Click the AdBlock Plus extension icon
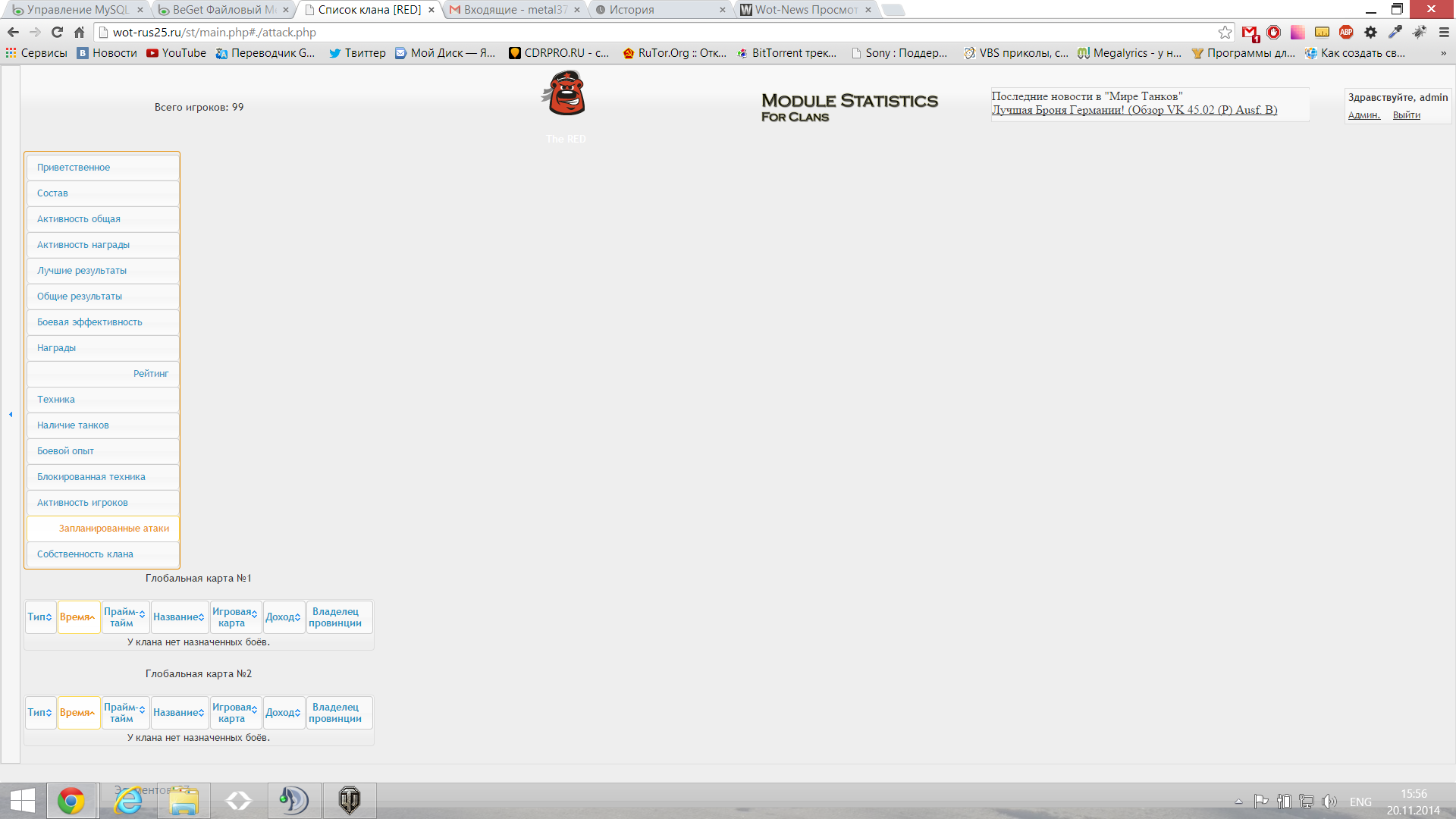The height and width of the screenshot is (819, 1456). tap(1346, 32)
